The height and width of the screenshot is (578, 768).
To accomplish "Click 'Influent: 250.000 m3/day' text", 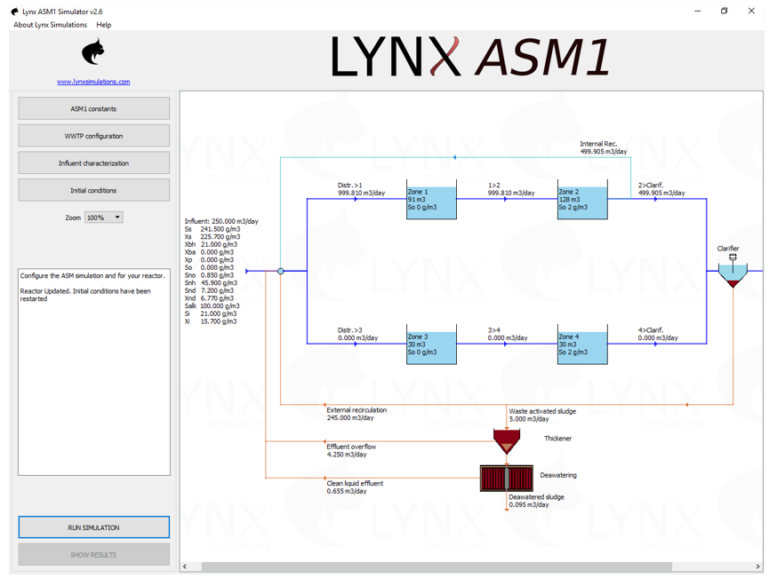I will pos(221,221).
